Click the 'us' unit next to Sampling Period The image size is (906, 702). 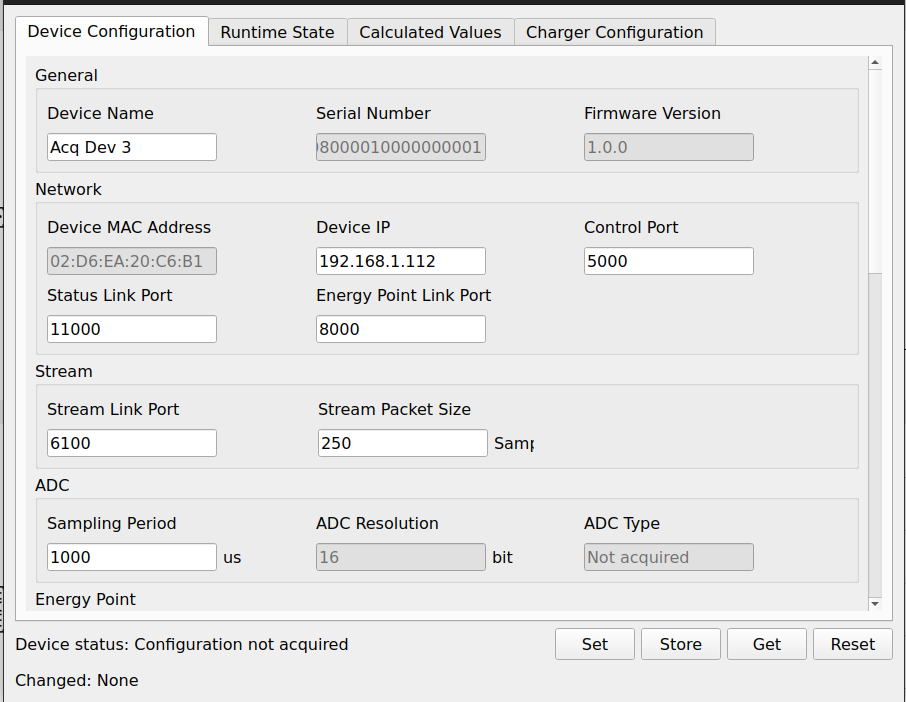(232, 558)
